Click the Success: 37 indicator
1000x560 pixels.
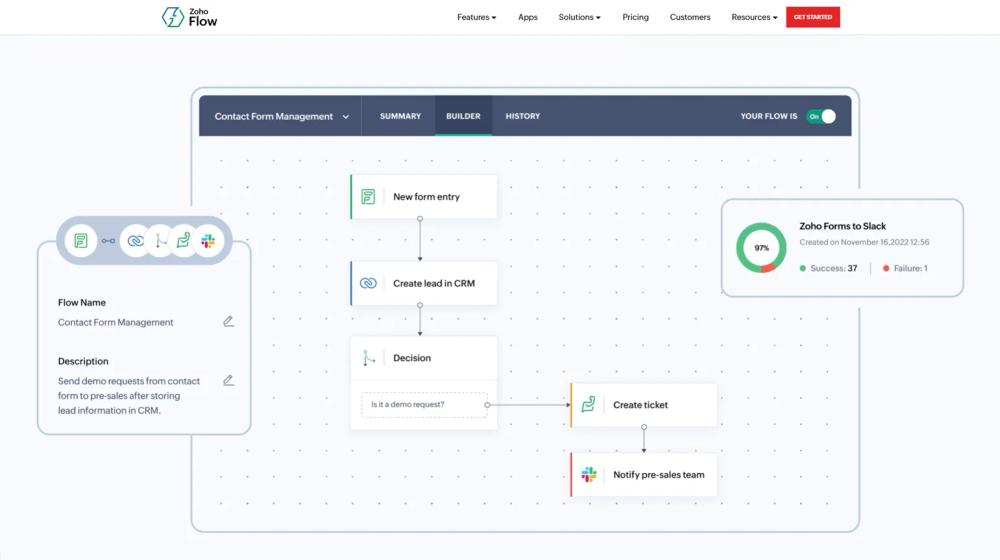click(828, 268)
